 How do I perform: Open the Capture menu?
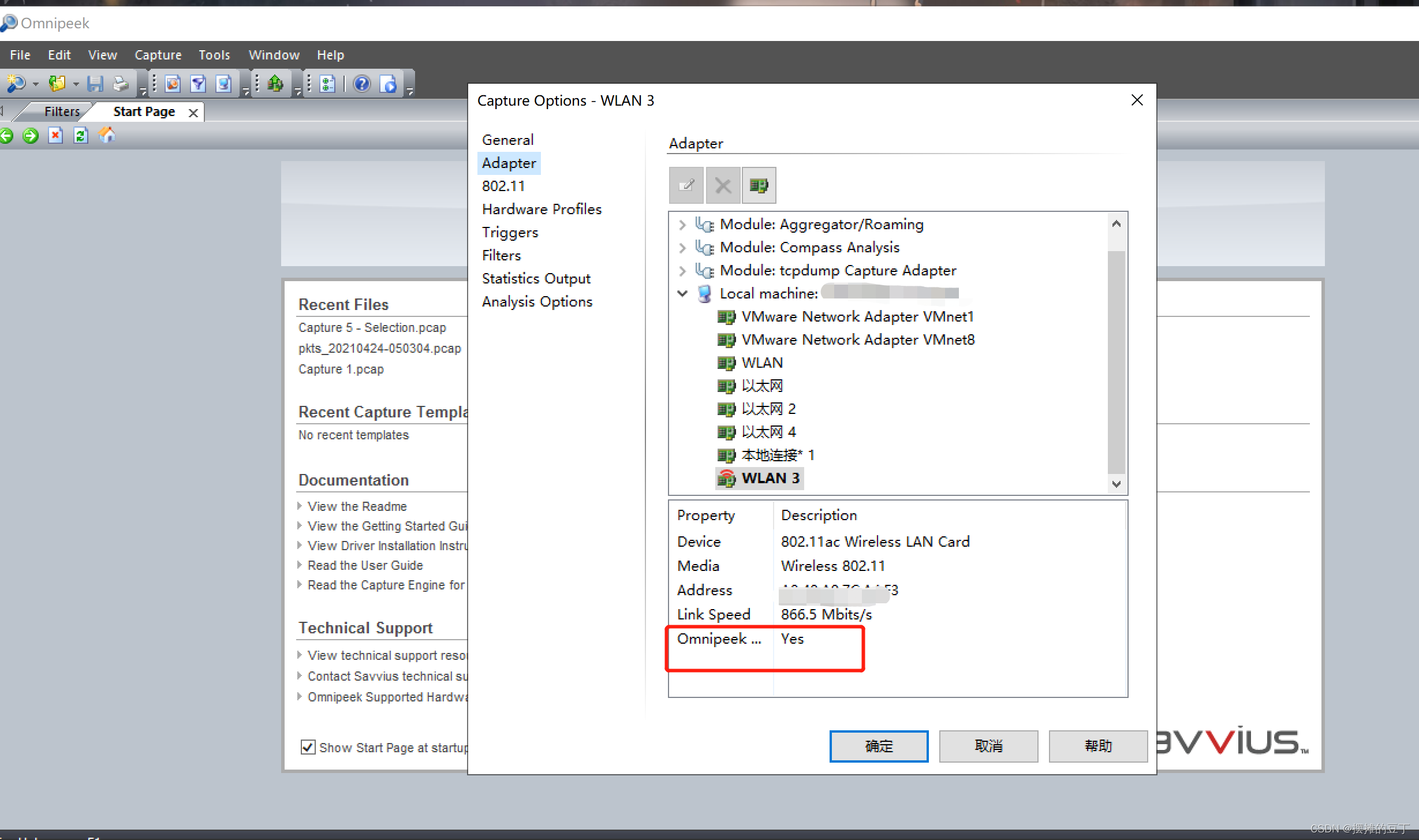click(158, 55)
